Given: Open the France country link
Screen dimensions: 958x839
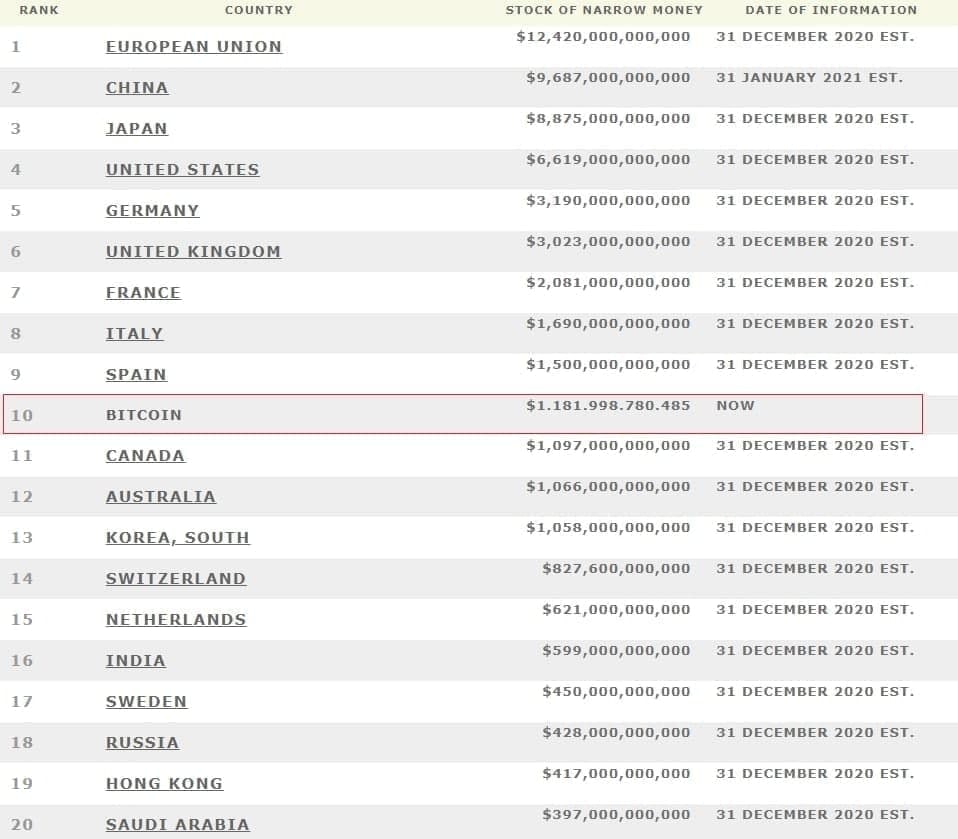Looking at the screenshot, I should (143, 293).
